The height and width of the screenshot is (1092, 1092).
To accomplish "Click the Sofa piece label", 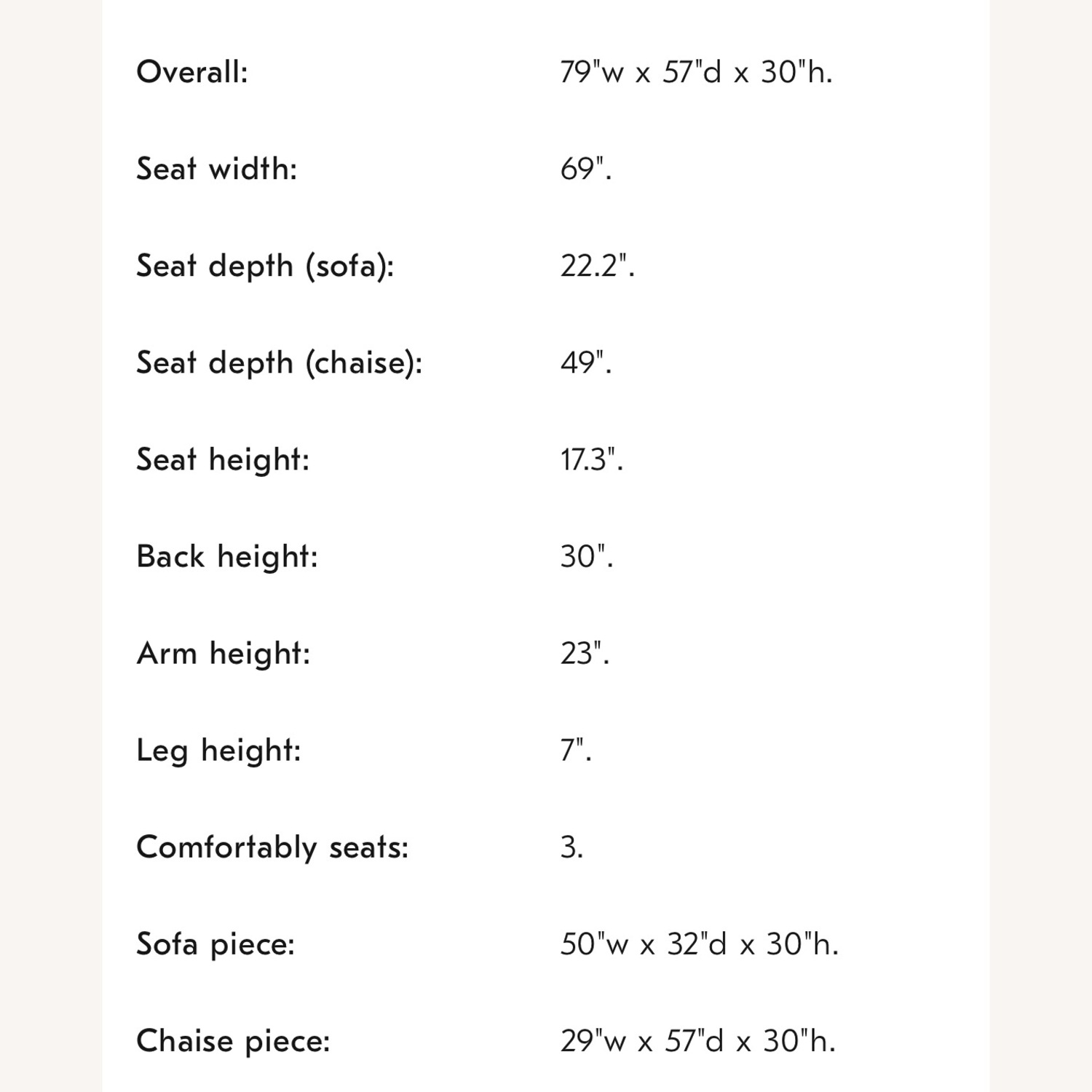I will [215, 945].
